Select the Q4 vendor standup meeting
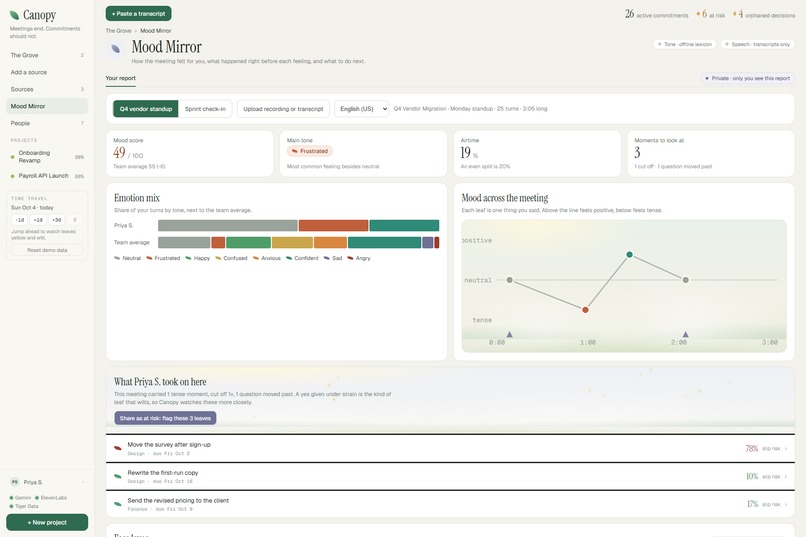 [146, 109]
